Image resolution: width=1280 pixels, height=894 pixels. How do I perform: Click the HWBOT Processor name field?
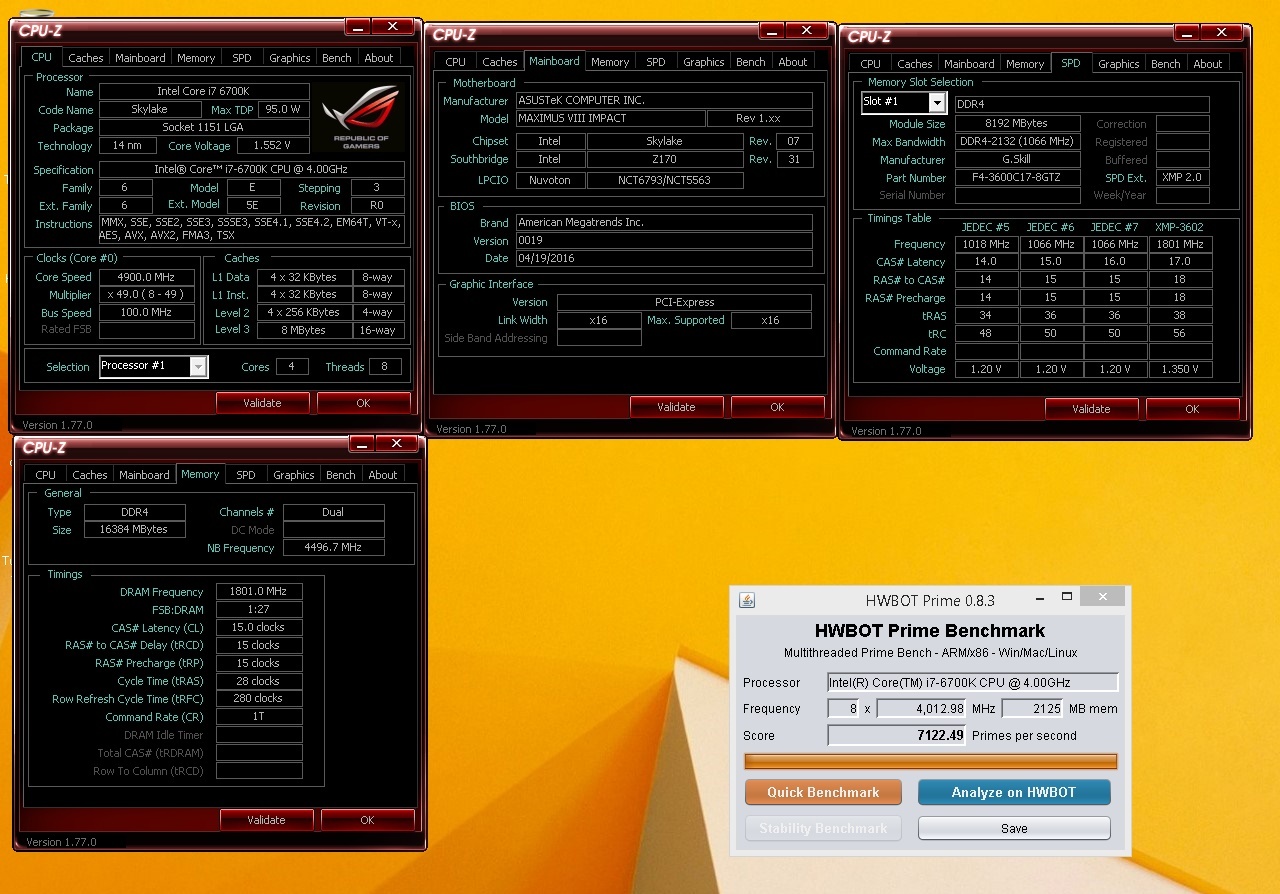(973, 683)
